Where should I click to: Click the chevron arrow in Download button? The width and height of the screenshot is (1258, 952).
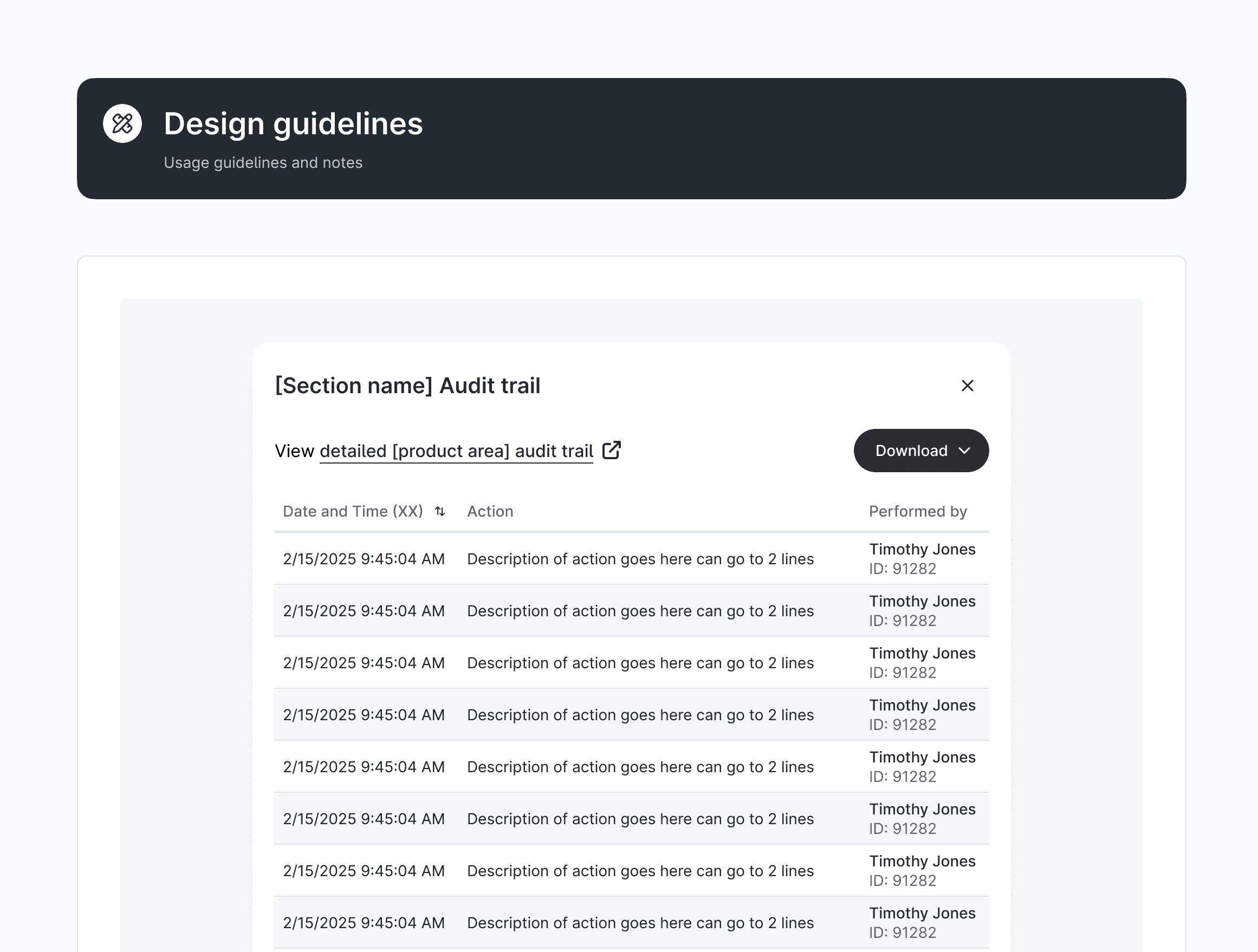coord(964,451)
